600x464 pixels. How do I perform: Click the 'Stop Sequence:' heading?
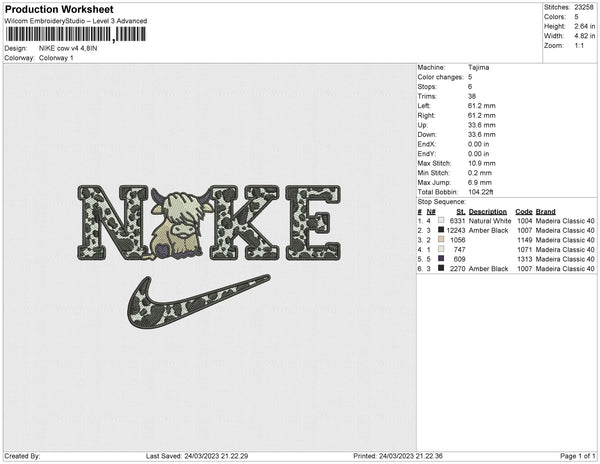442,202
